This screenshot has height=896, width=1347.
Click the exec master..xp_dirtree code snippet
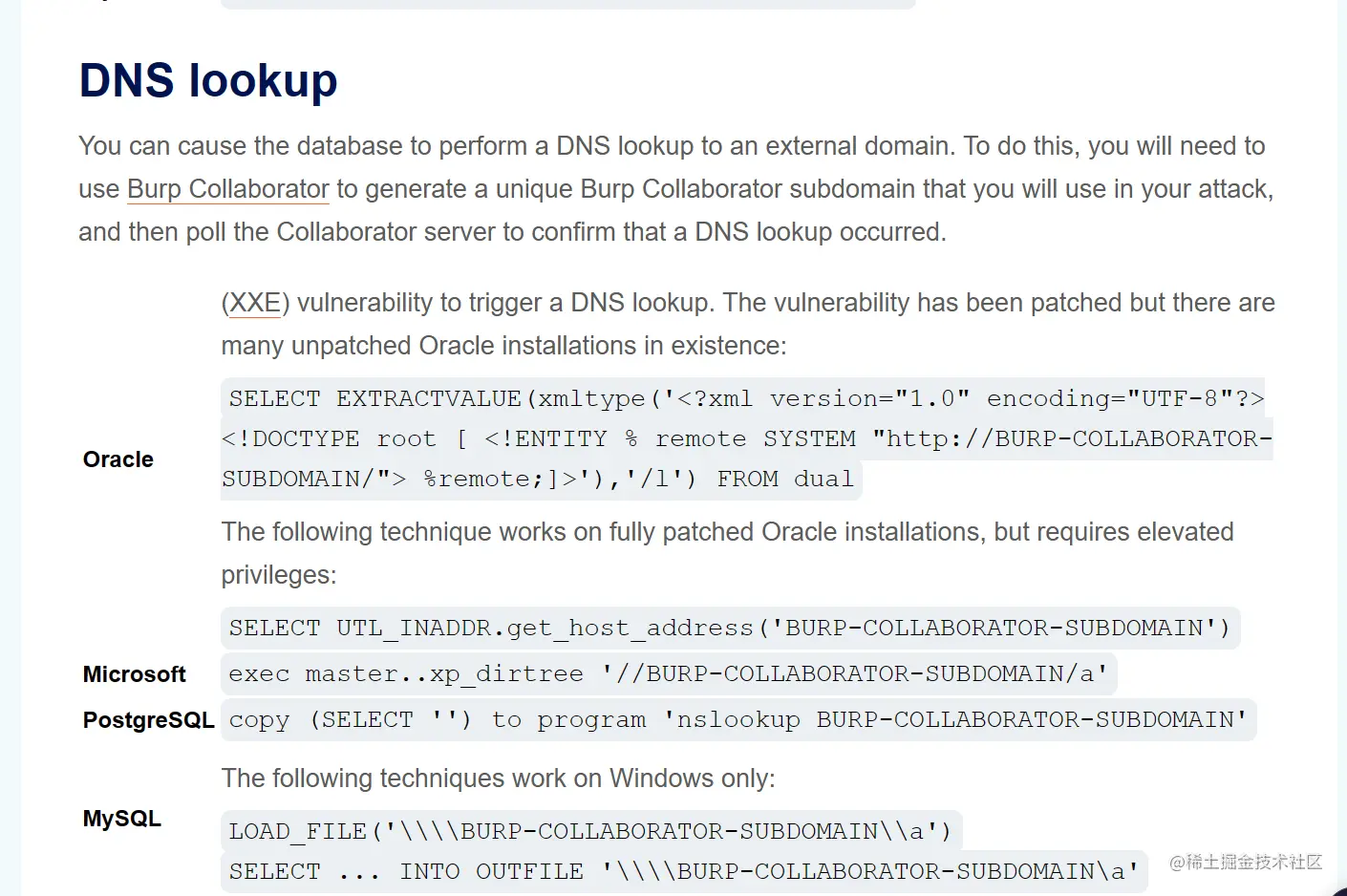[669, 673]
